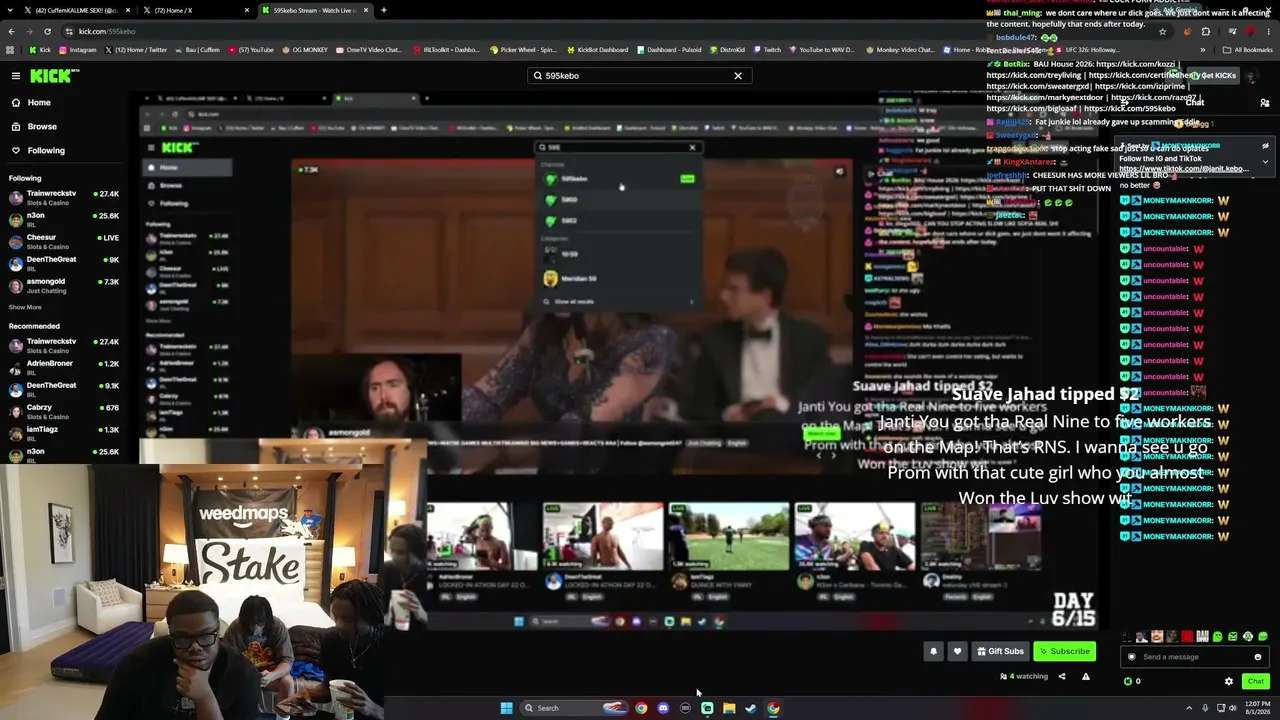The height and width of the screenshot is (720, 1280).
Task: Open the All Bookmarks folder
Action: 1246,50
